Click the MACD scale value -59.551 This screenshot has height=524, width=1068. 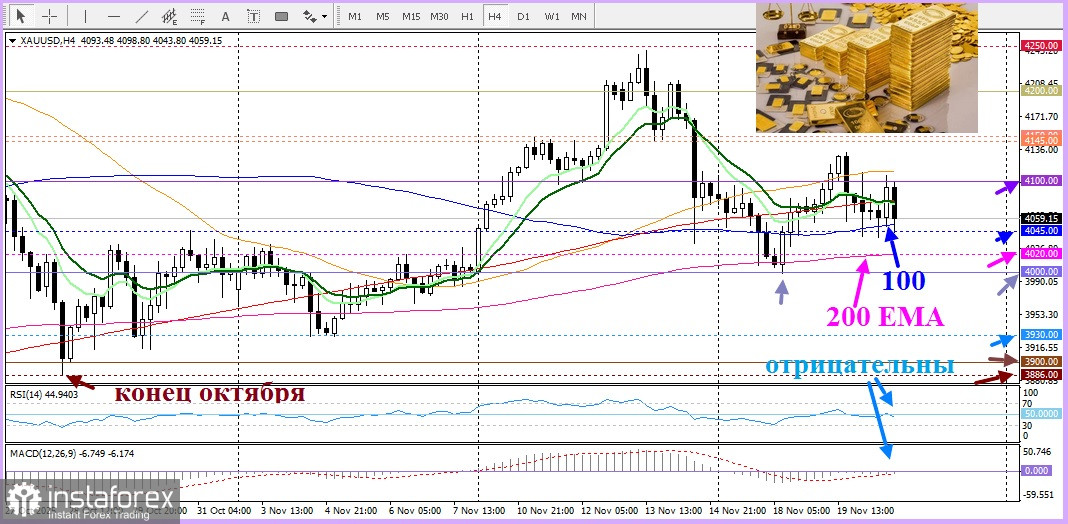coord(1038,495)
